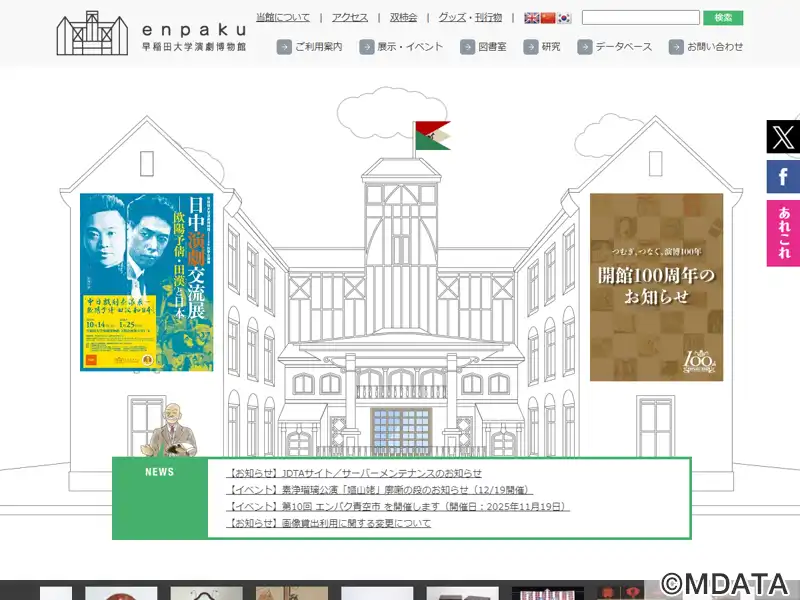Switch site language to English flag

pos(532,18)
